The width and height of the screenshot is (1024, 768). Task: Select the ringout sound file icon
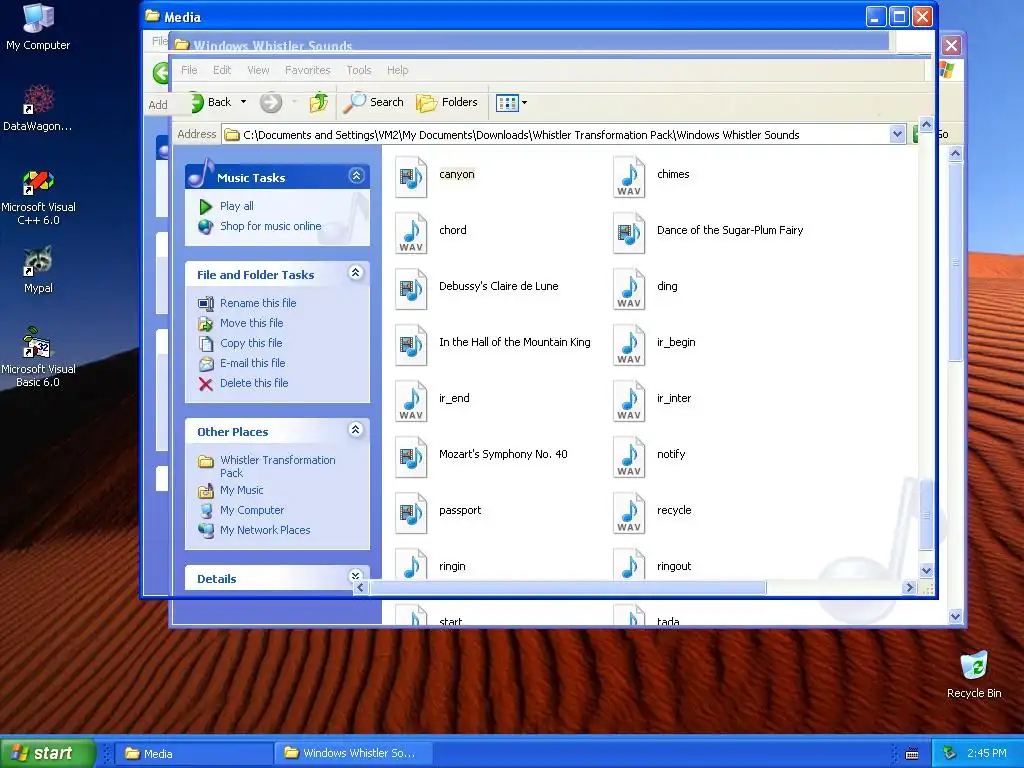click(x=629, y=564)
